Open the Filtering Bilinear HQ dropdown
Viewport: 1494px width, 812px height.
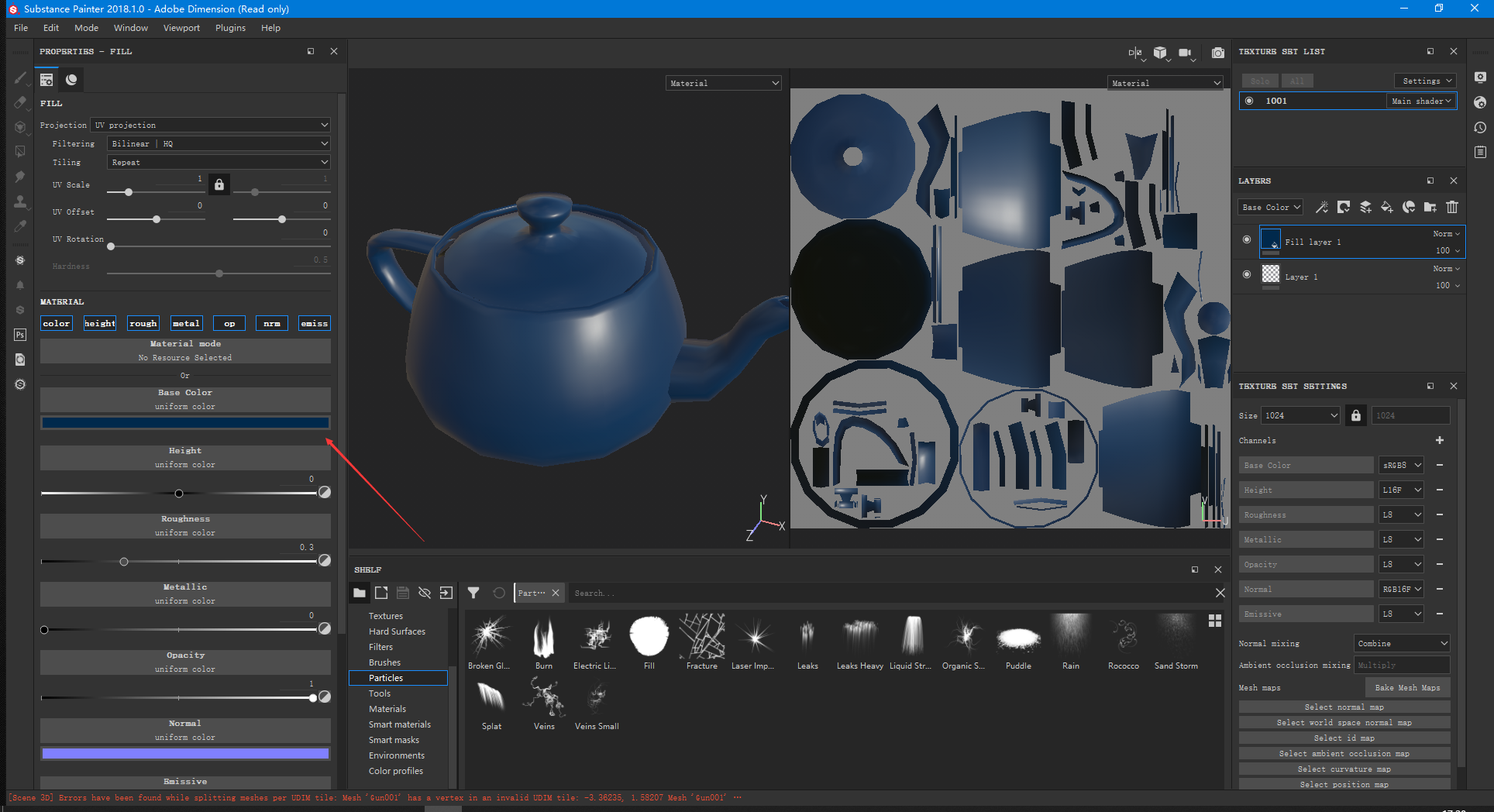tap(219, 143)
